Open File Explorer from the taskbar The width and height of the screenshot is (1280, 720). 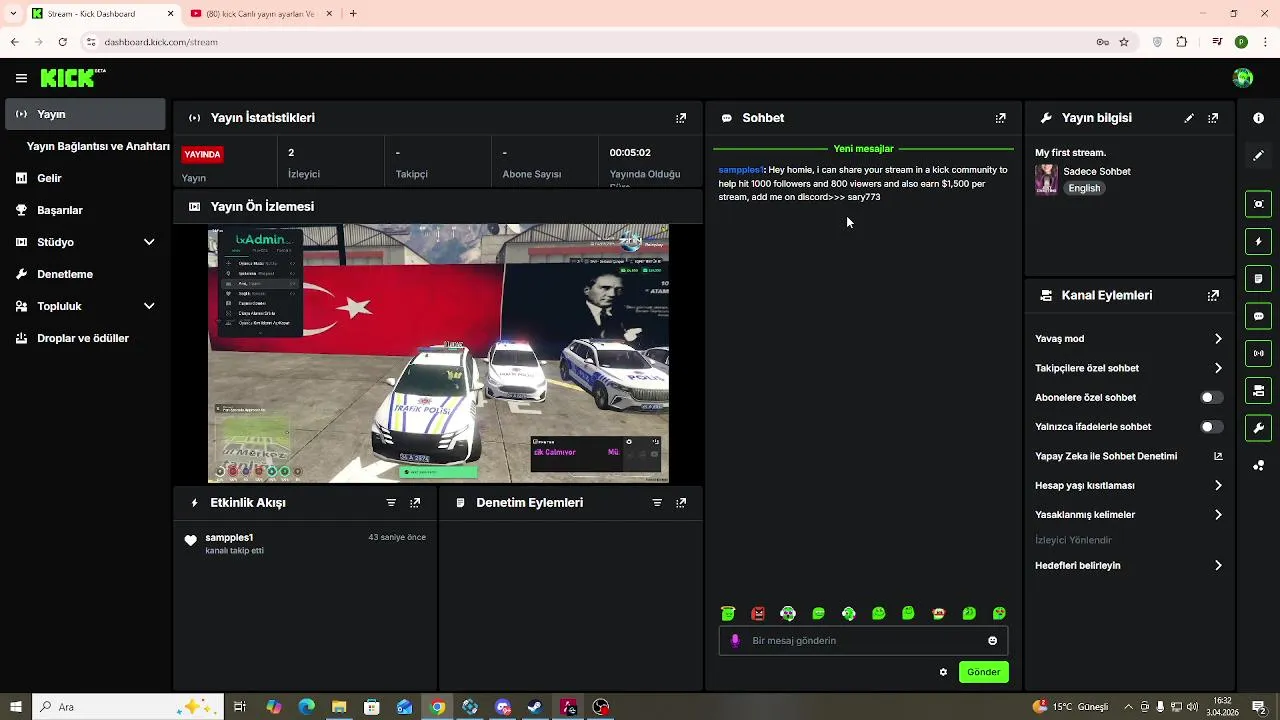click(339, 707)
